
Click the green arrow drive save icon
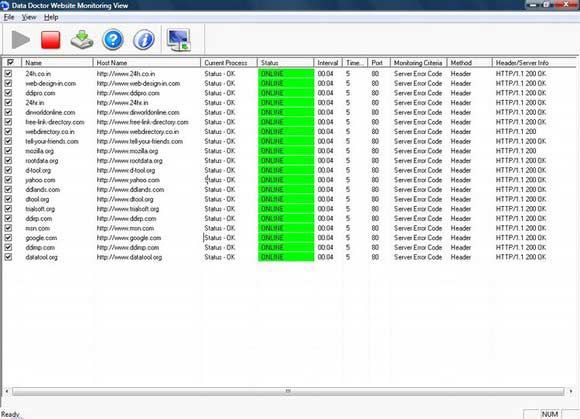(x=81, y=40)
